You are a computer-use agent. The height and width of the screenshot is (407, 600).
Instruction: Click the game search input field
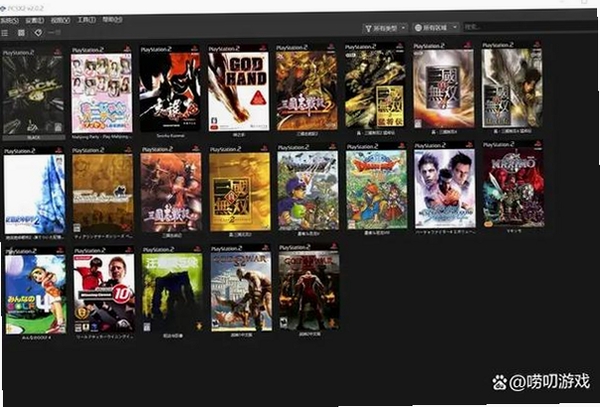pos(530,26)
